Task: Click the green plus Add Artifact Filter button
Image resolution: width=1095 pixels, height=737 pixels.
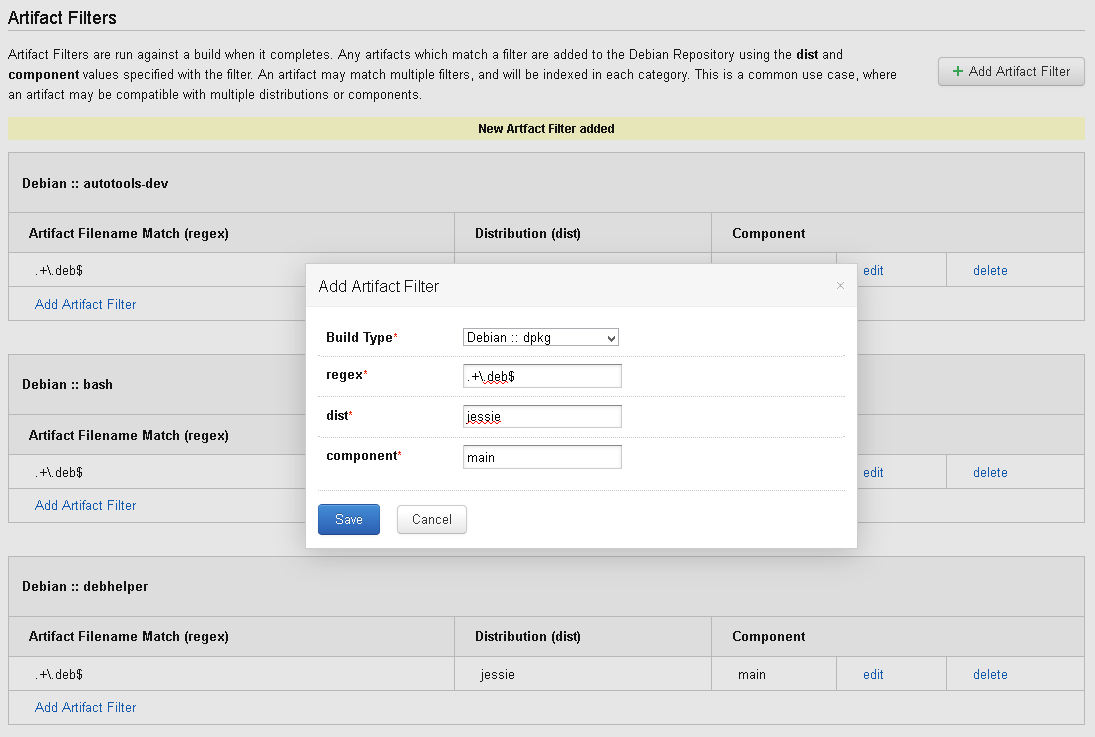Action: pyautogui.click(x=1010, y=71)
